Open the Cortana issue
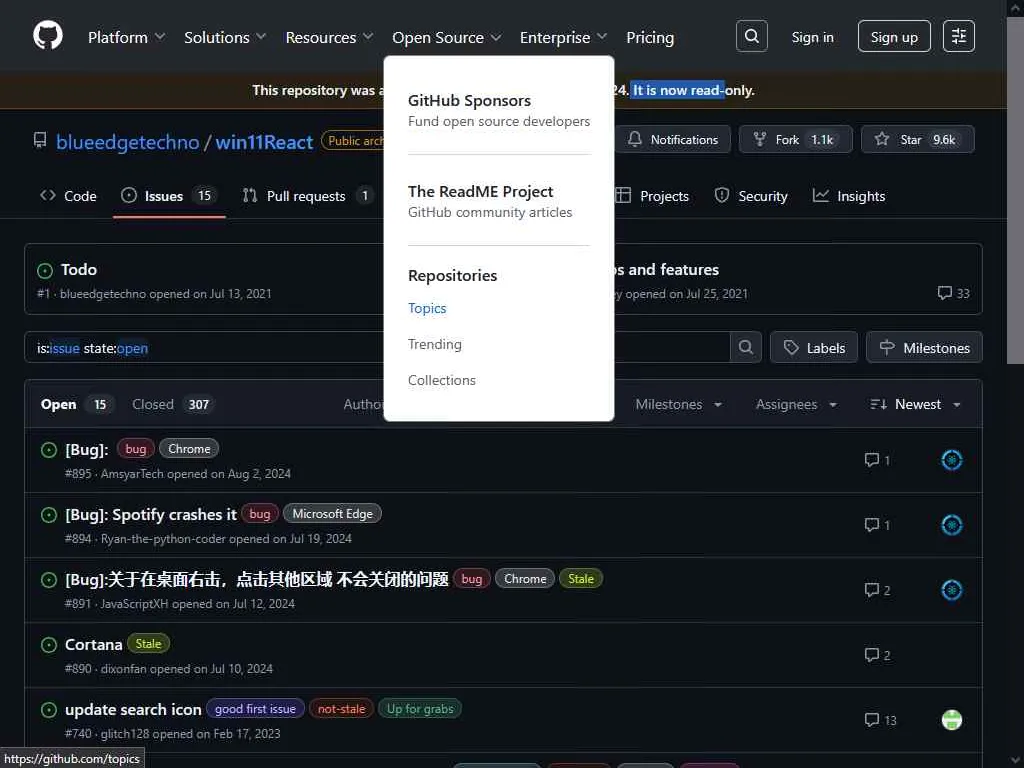1024x768 pixels. 93,645
